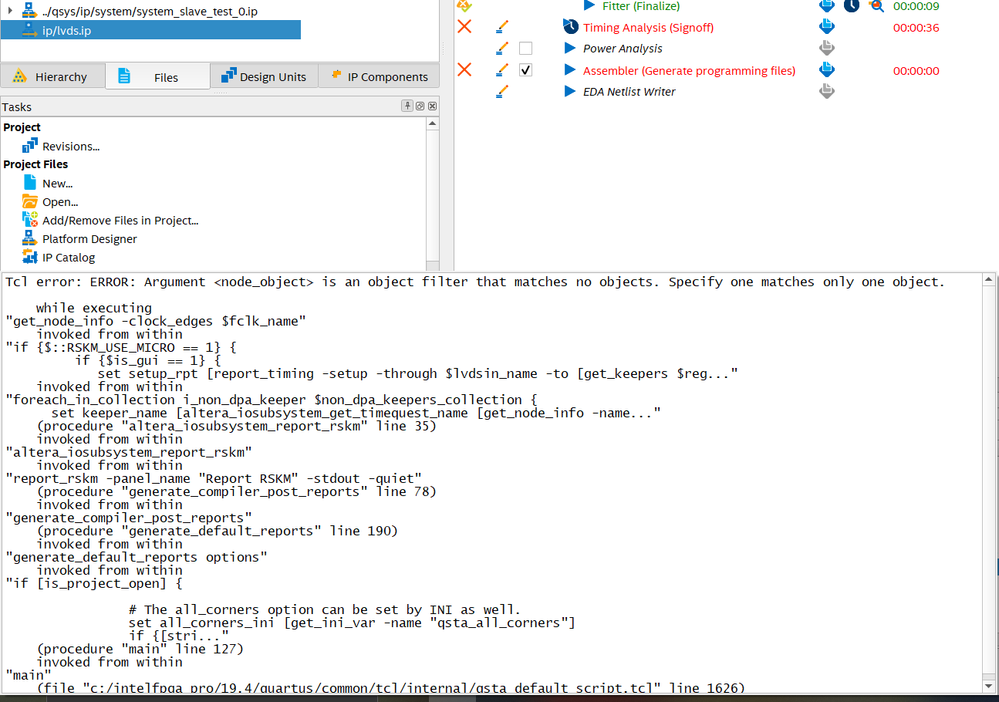Image resolution: width=999 pixels, height=702 pixels.
Task: Click Open... under Project Files
Action: [x=60, y=202]
